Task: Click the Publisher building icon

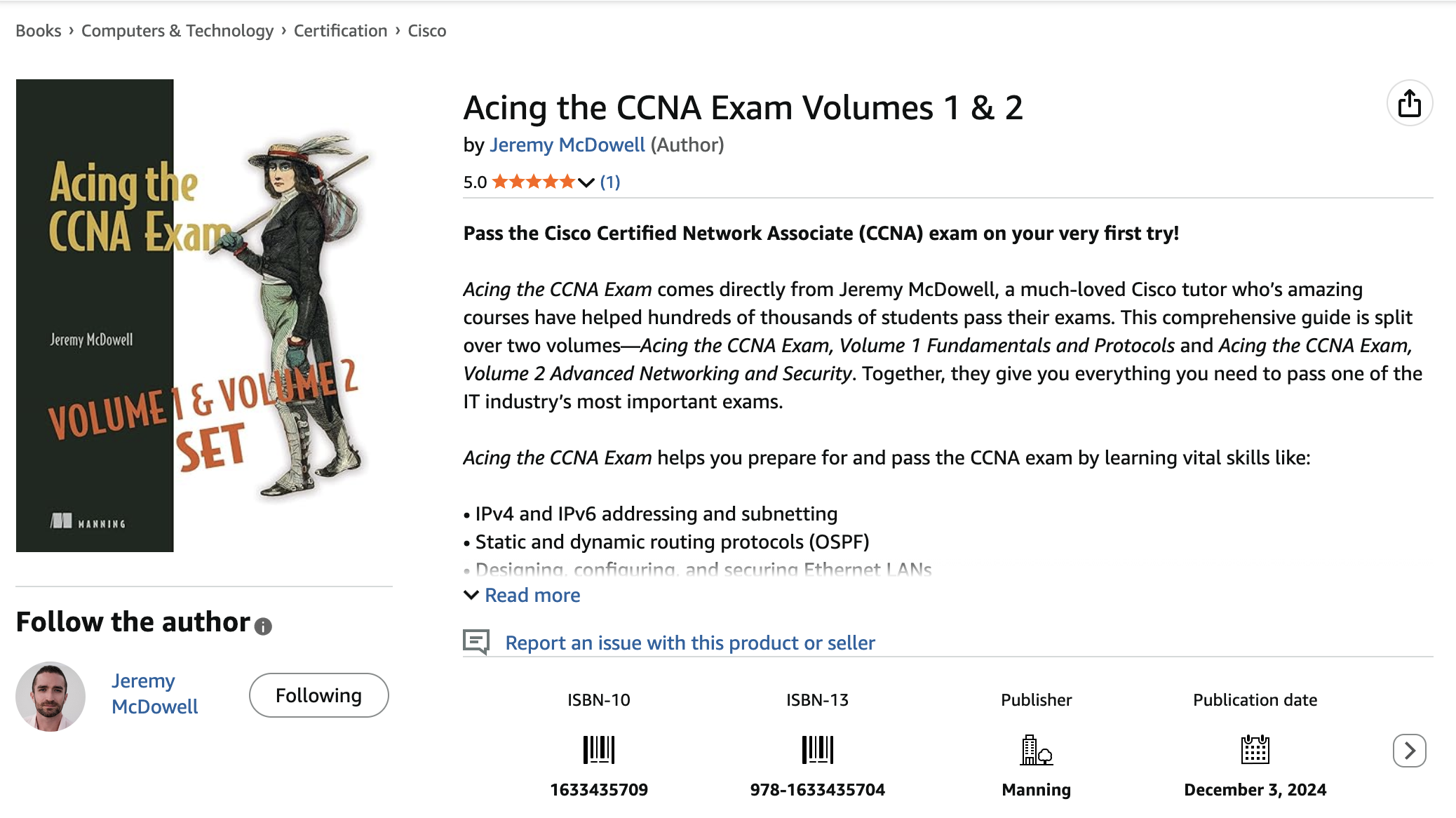Action: tap(1036, 750)
